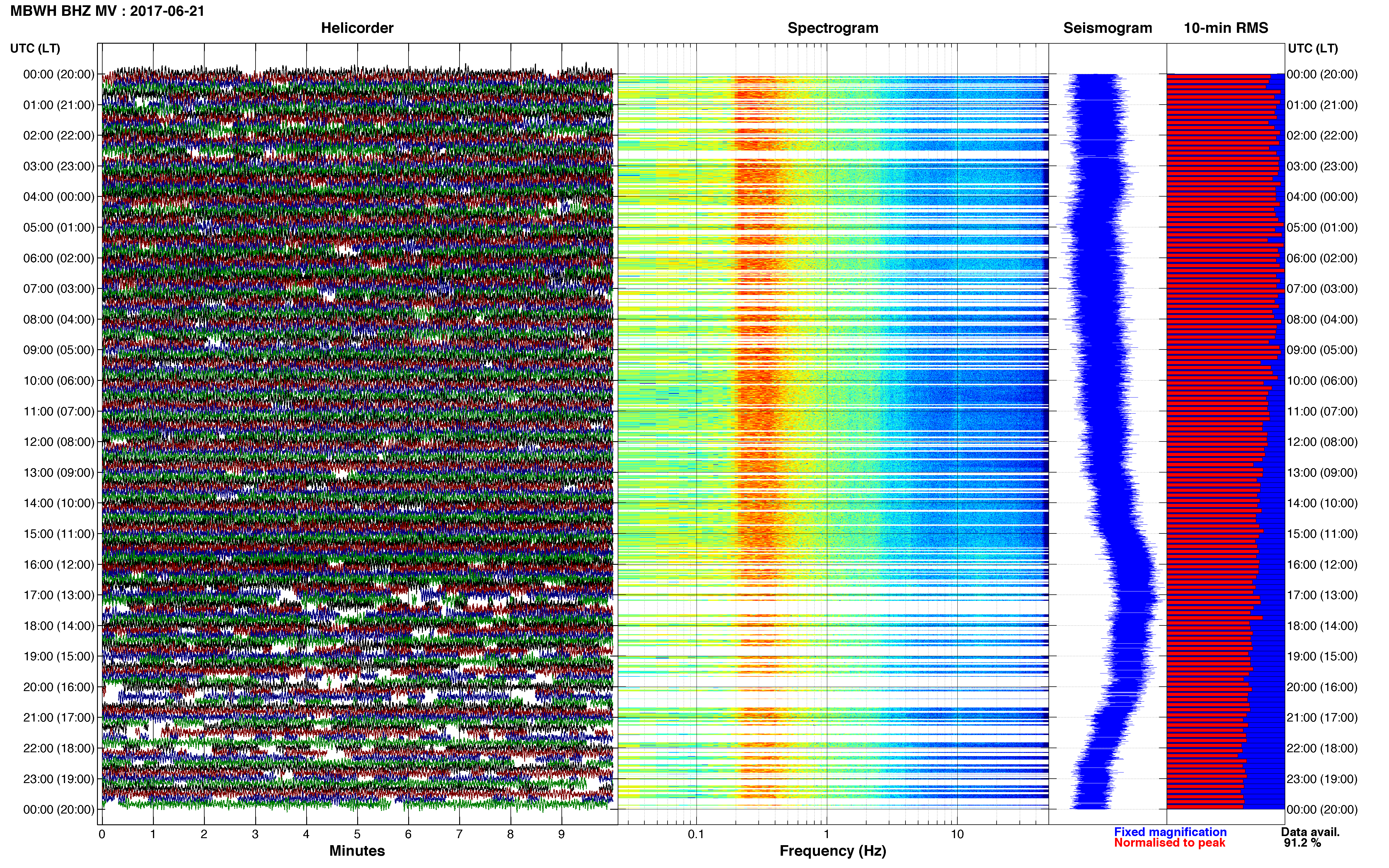The image size is (1389, 868).
Task: Click the 'Frequency (Hz)' x-axis label
Action: pyautogui.click(x=833, y=851)
